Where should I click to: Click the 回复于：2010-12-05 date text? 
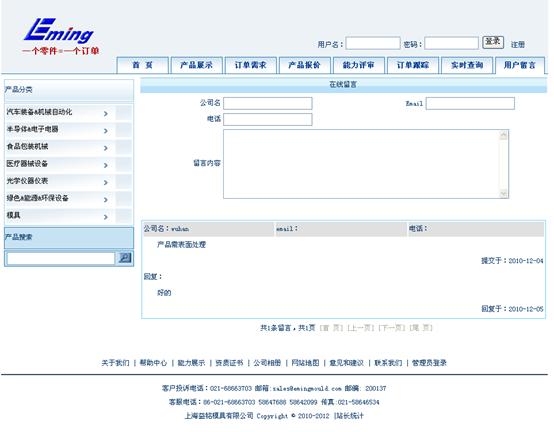[512, 309]
